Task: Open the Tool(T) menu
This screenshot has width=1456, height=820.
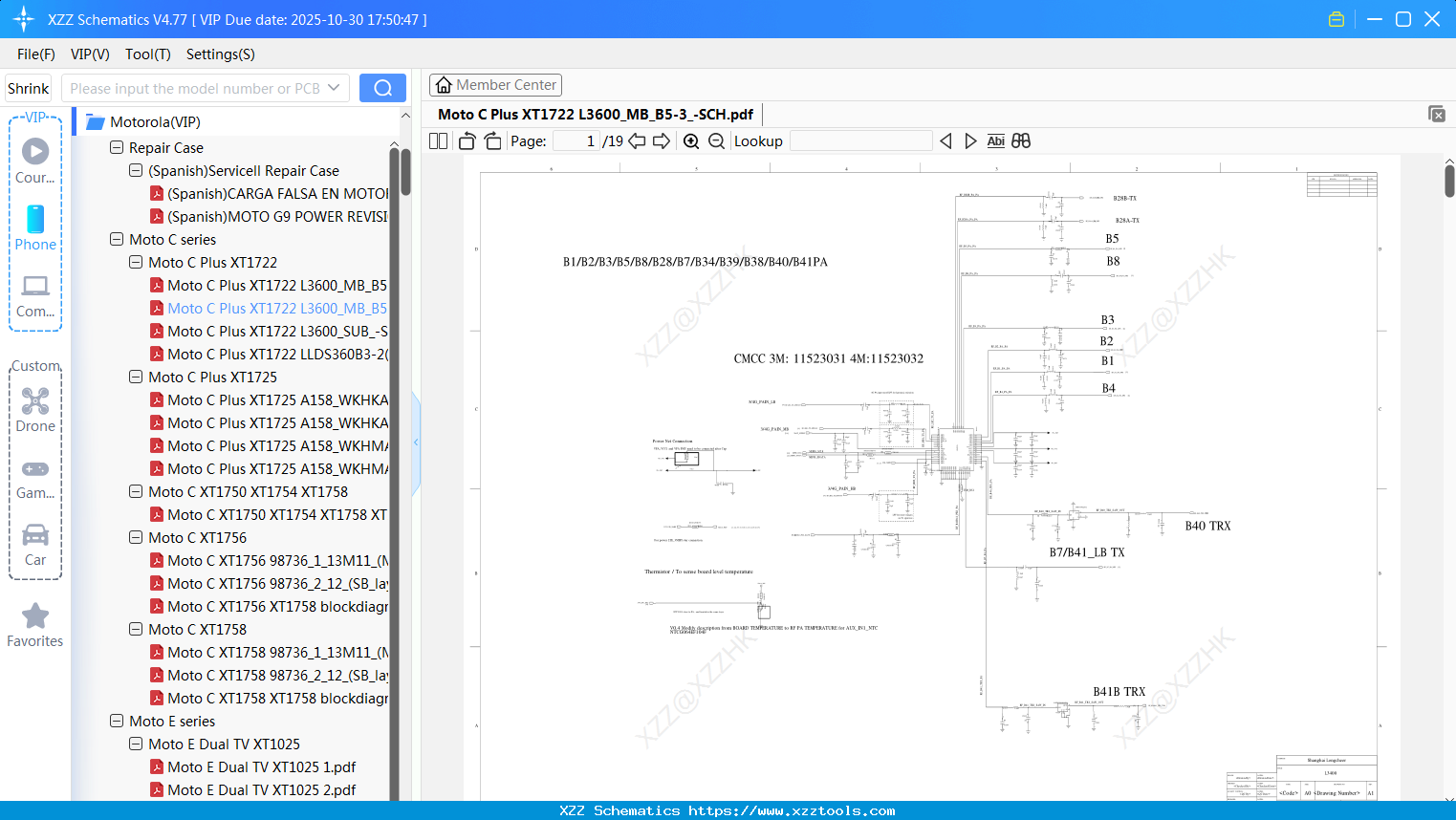Action: pos(148,54)
